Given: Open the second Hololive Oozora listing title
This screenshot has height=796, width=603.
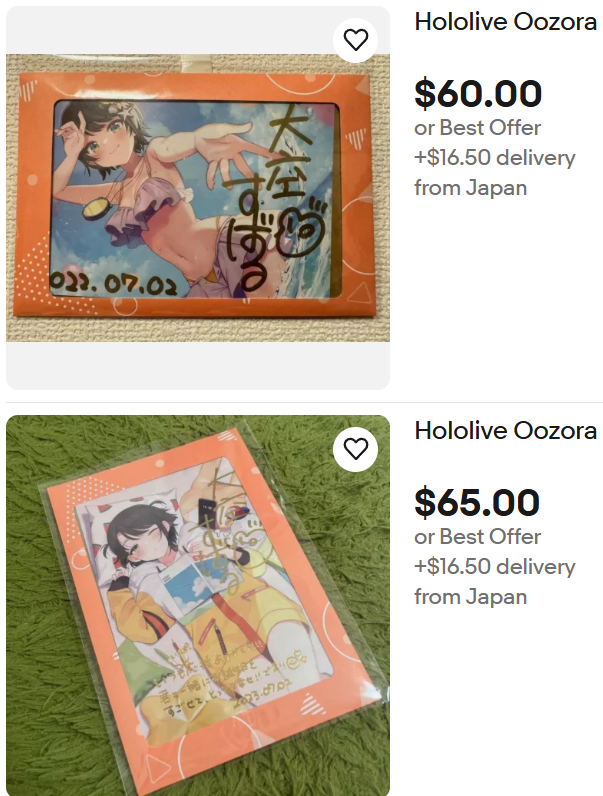Looking at the screenshot, I should tap(506, 431).
